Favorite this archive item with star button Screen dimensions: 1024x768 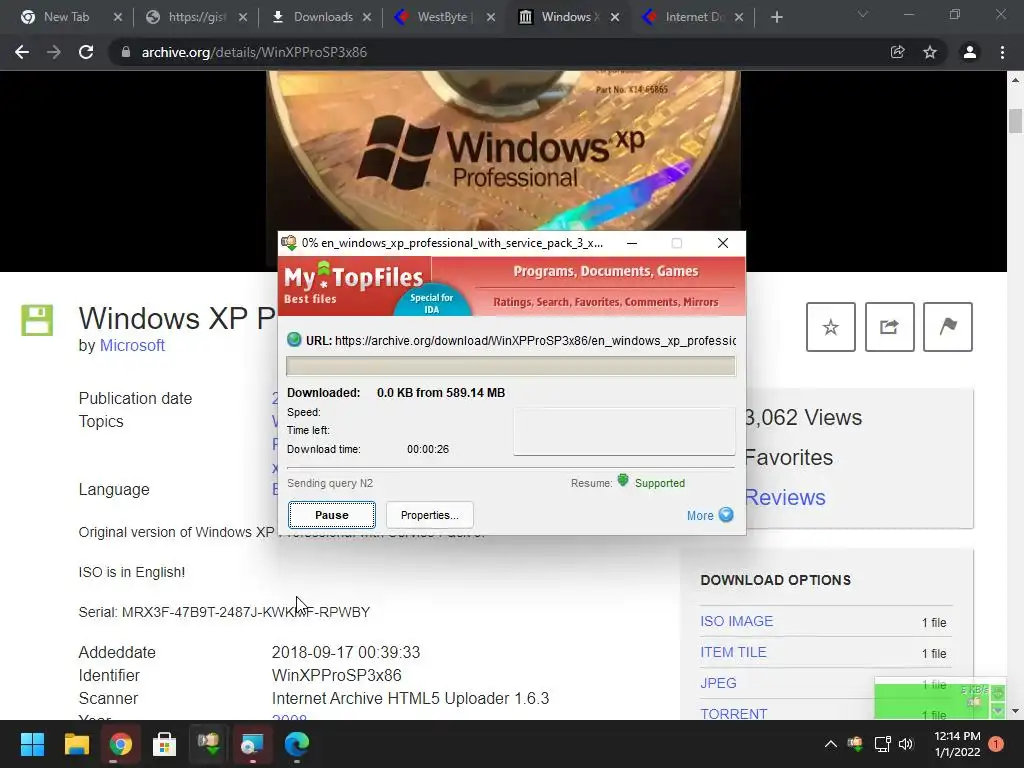point(831,327)
